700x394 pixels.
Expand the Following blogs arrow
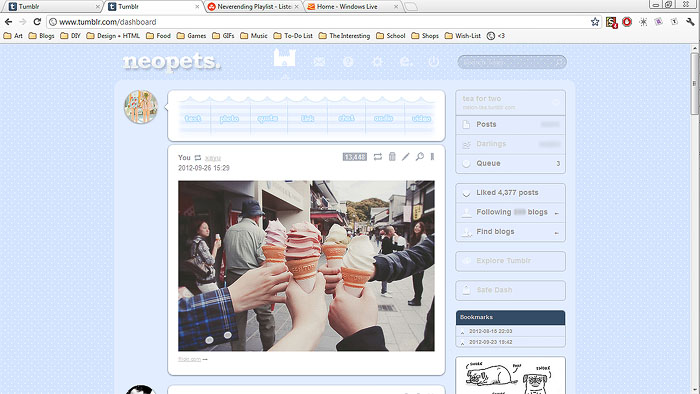click(556, 213)
